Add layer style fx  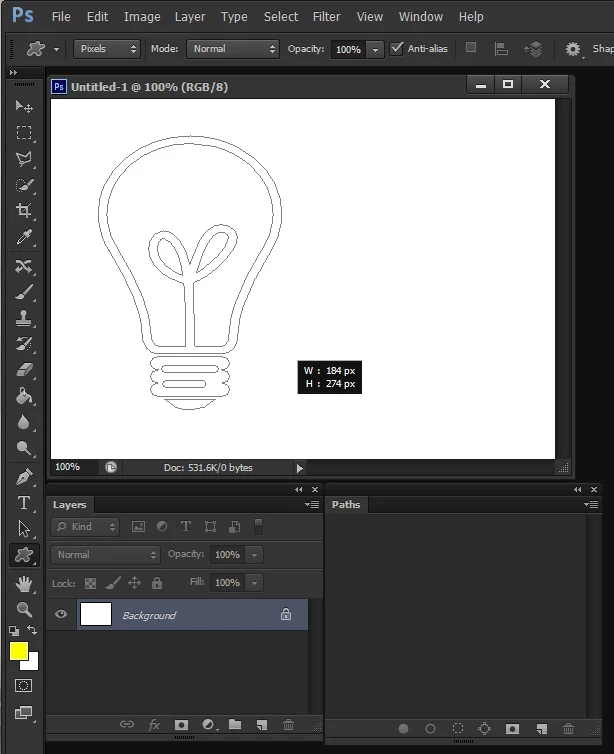(154, 725)
